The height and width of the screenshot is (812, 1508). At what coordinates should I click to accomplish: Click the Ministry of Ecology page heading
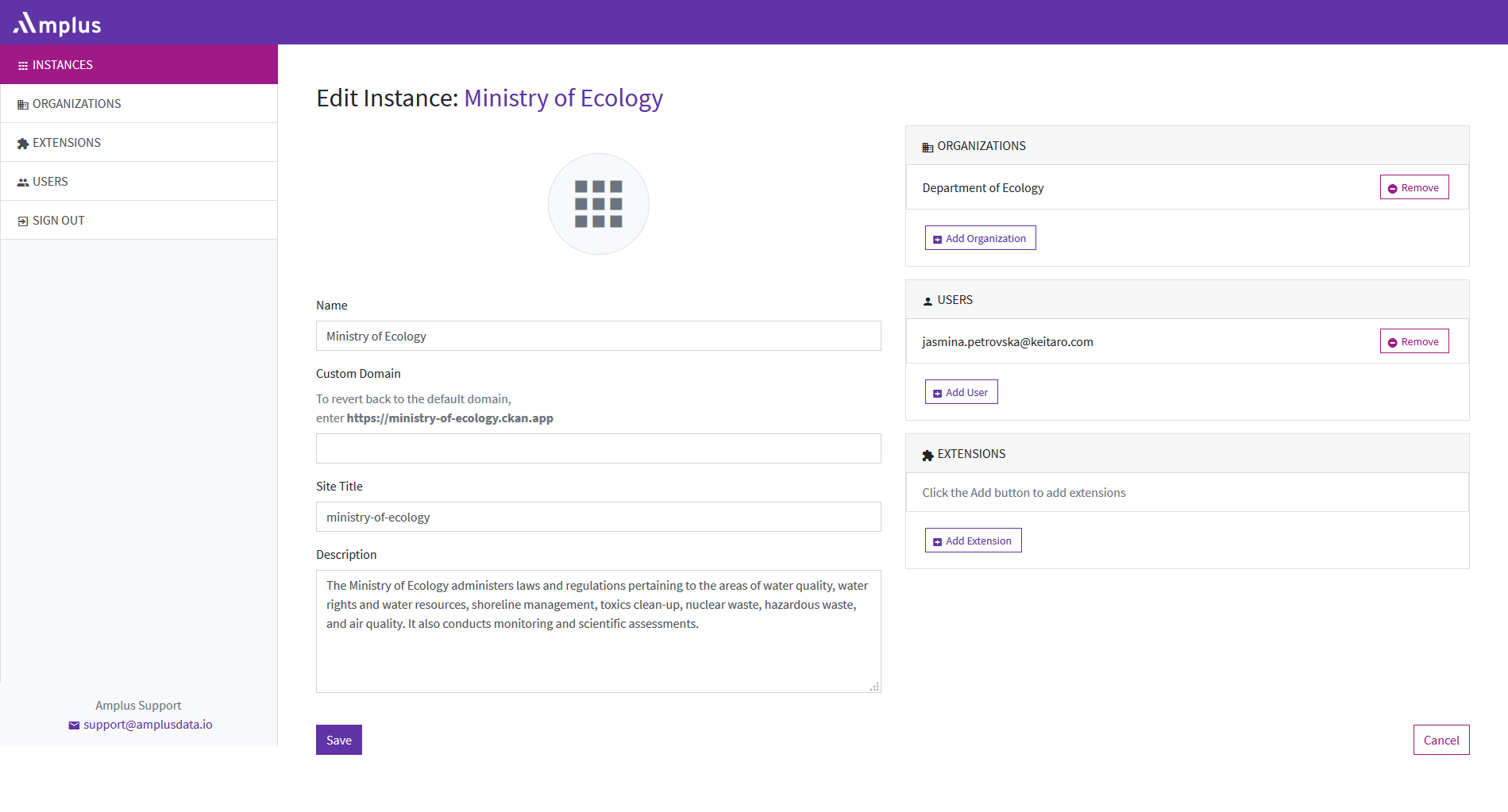pos(563,98)
